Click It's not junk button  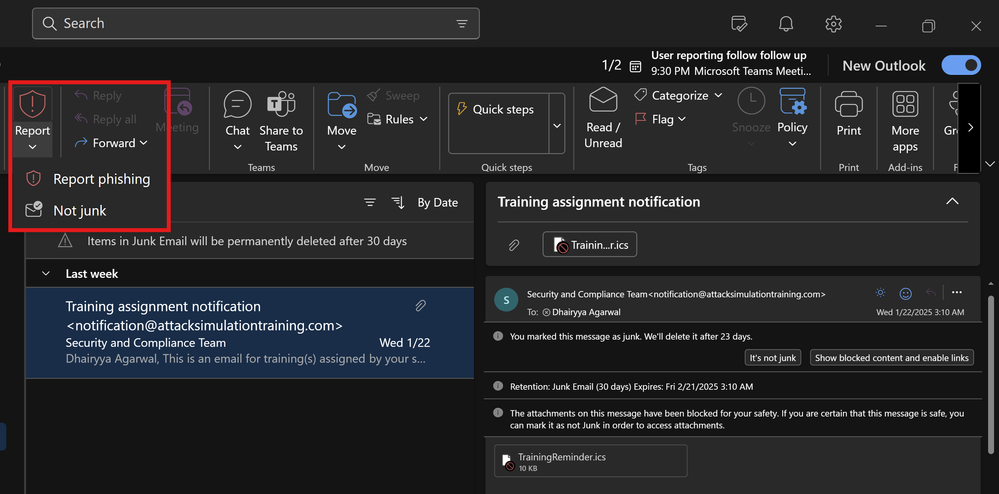[x=772, y=358]
